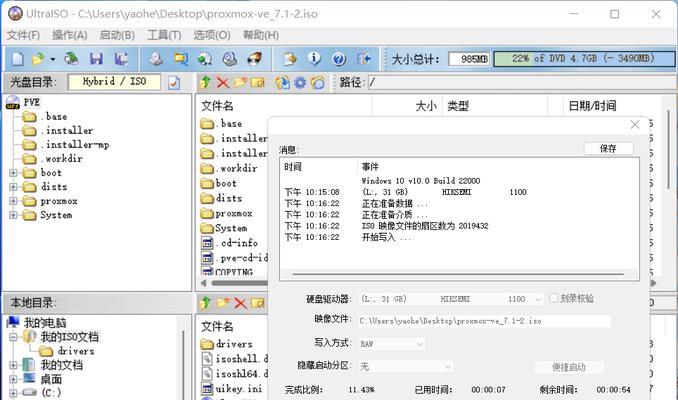Open the 帮助(H) menu
Image resolution: width=678 pixels, height=400 pixels.
(x=261, y=35)
